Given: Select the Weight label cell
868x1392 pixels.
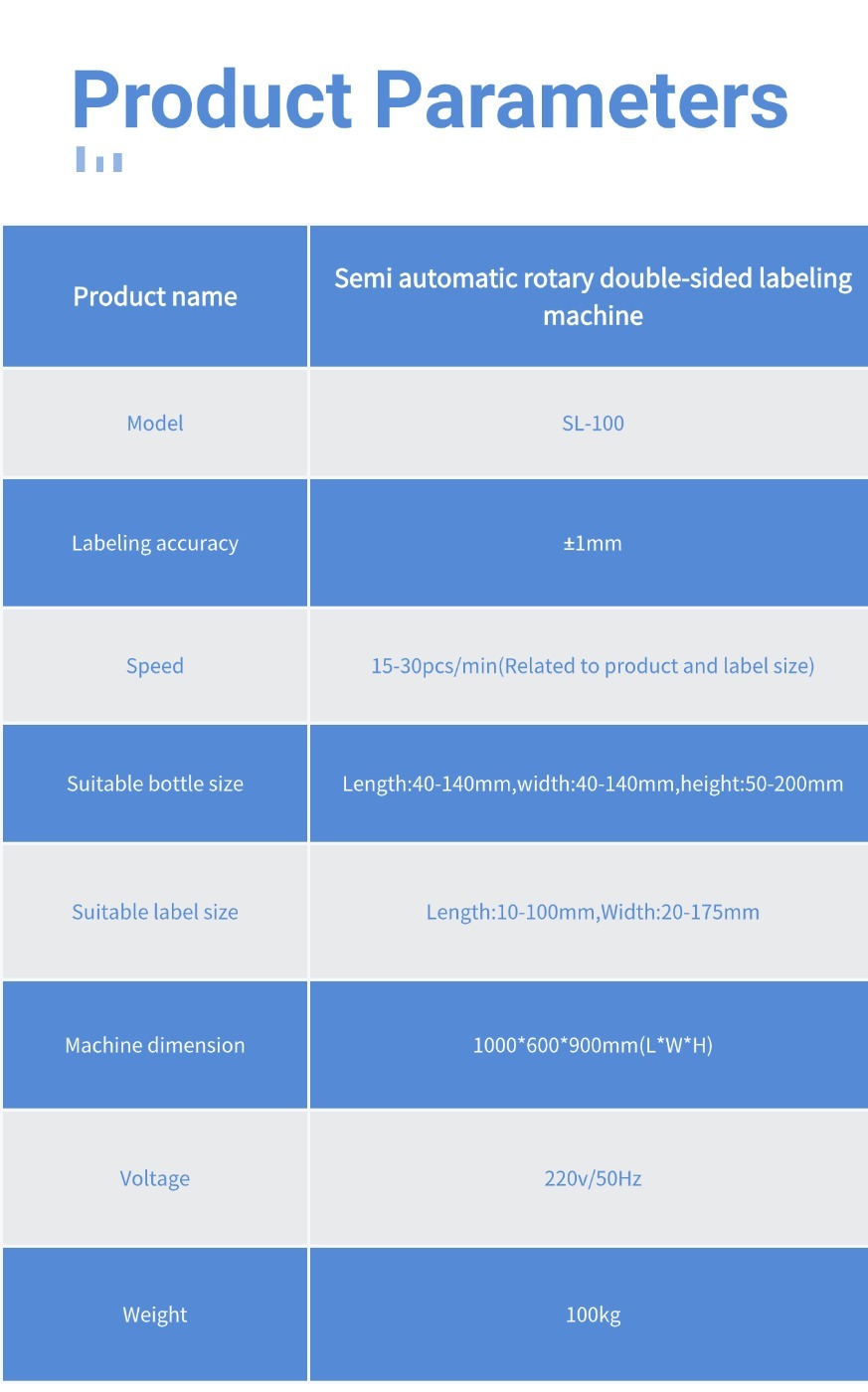Looking at the screenshot, I should [155, 1314].
